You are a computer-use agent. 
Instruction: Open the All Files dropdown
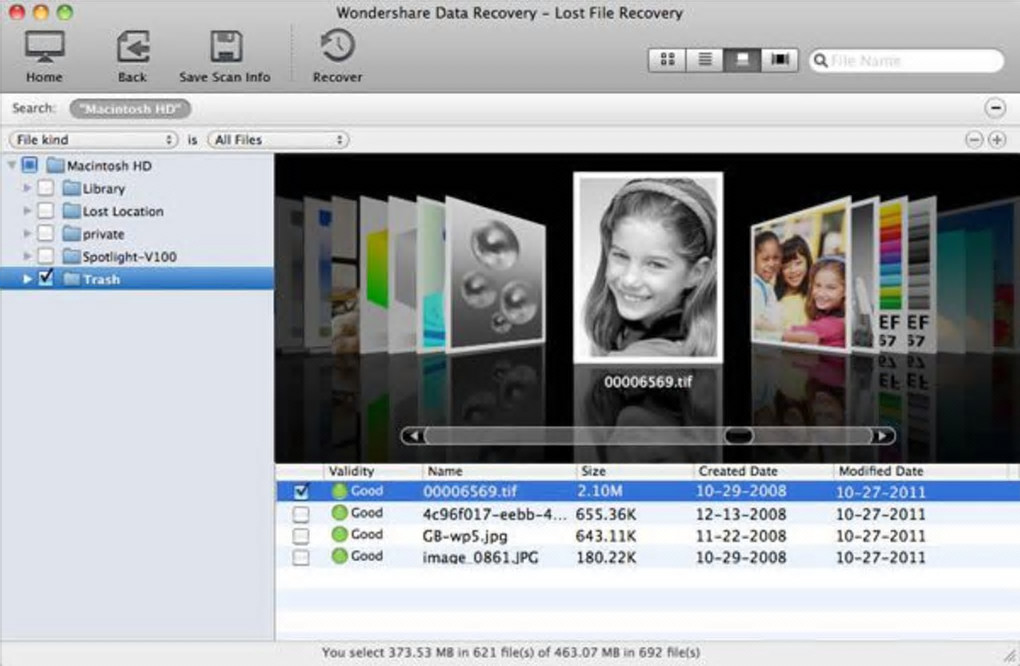pyautogui.click(x=278, y=140)
